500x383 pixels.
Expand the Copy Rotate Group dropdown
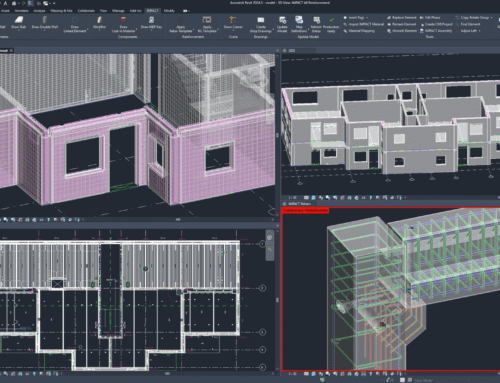(491, 18)
